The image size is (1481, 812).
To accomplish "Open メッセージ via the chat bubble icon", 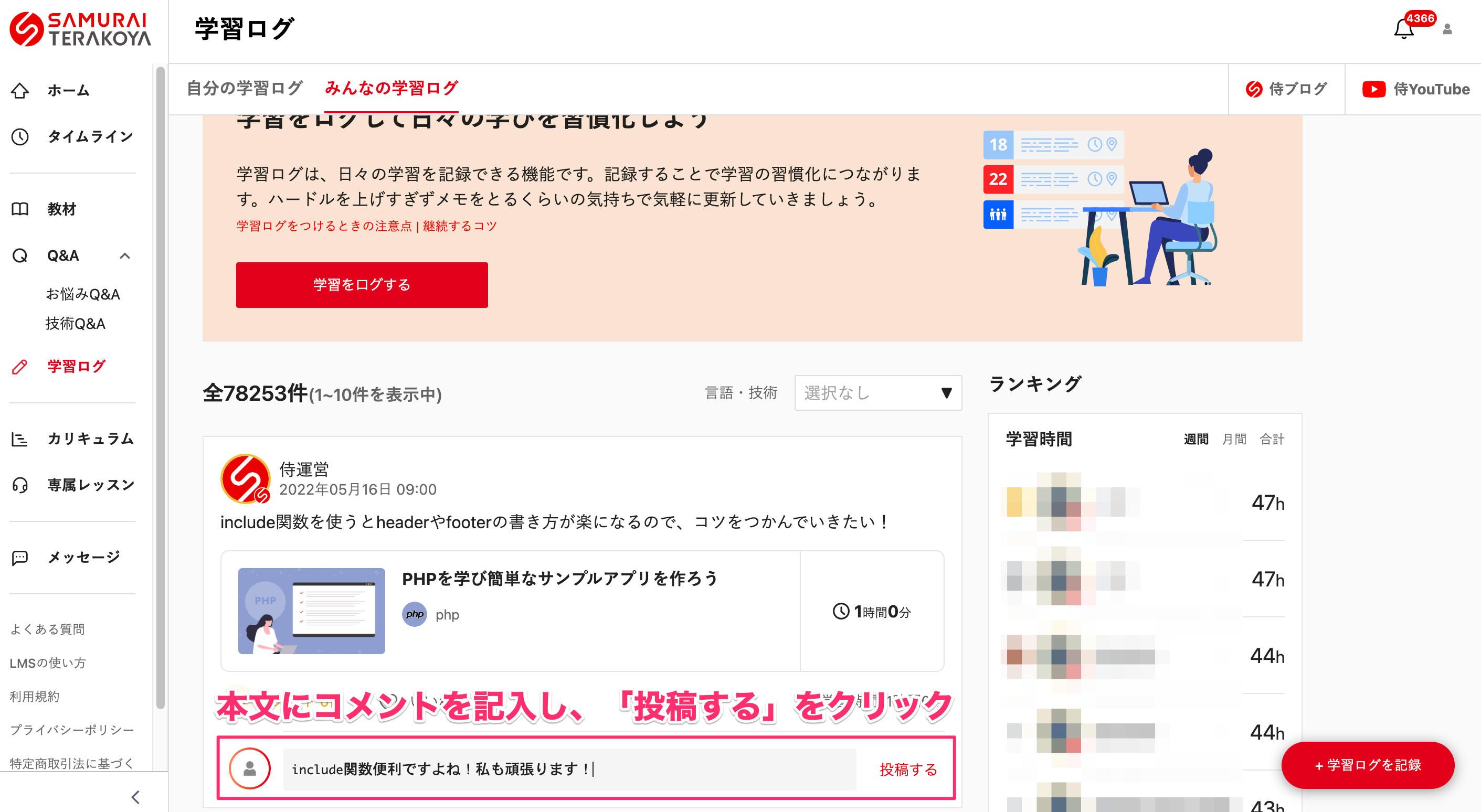I will coord(20,556).
